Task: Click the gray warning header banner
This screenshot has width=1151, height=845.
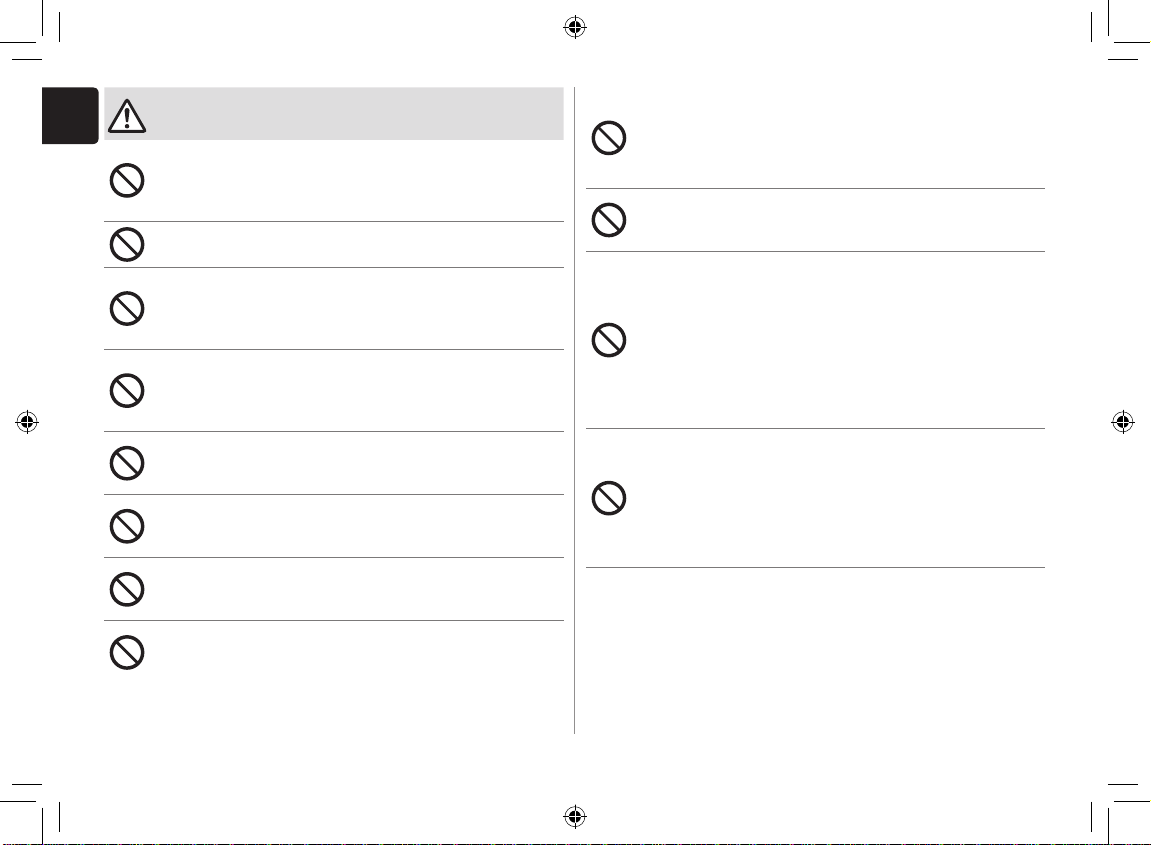Action: [x=350, y=113]
